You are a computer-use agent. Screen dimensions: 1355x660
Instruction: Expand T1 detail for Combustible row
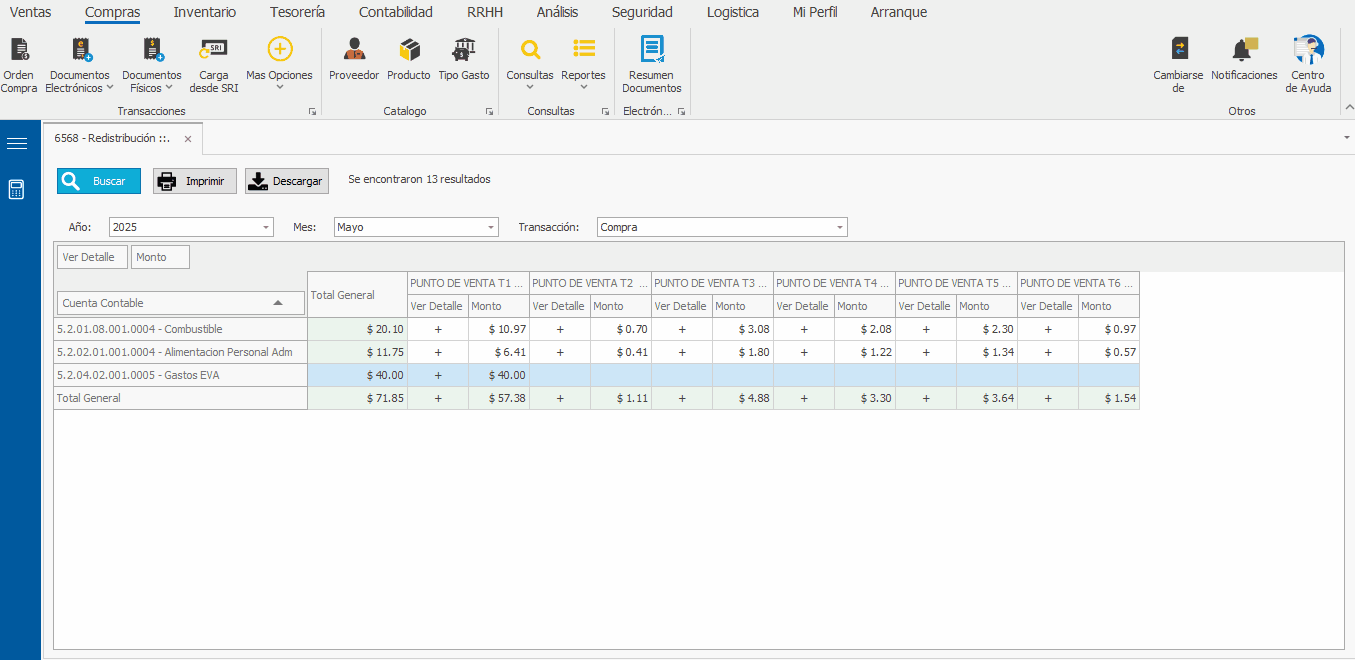(438, 329)
